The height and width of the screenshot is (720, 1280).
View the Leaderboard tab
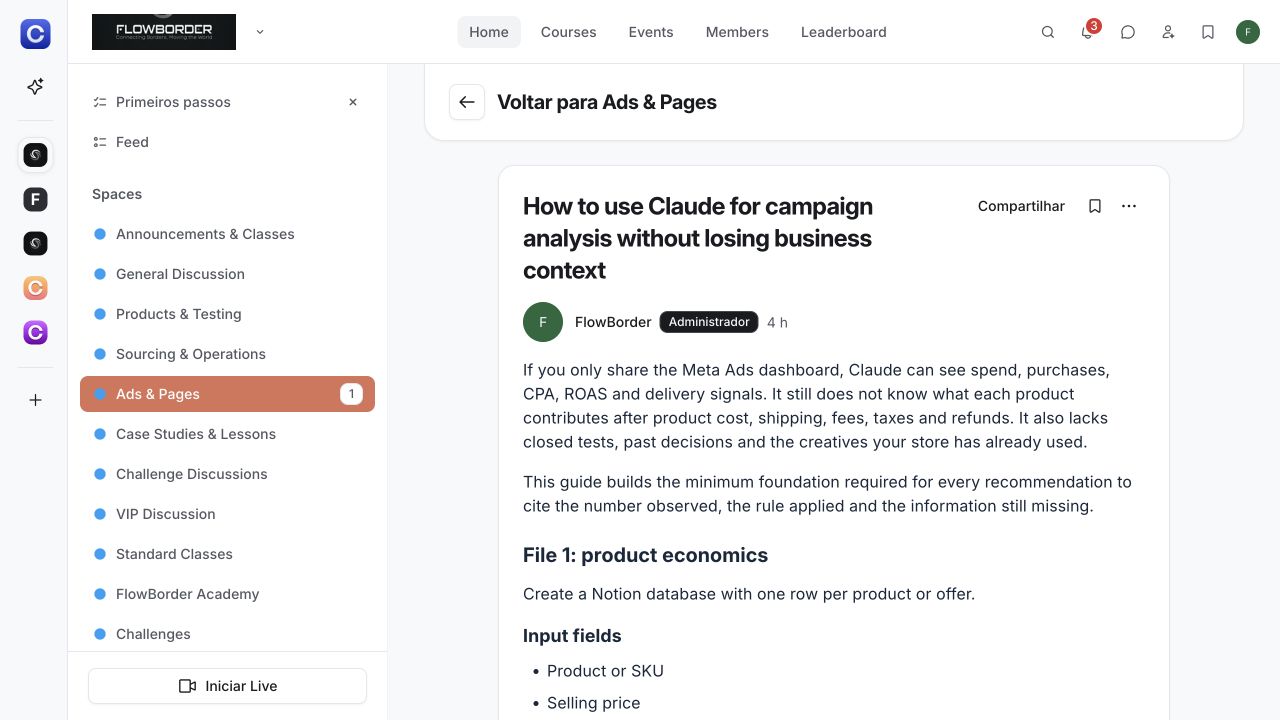[844, 32]
